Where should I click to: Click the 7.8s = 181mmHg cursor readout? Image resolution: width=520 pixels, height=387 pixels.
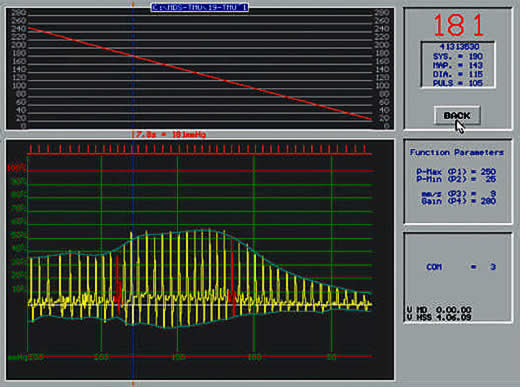[171, 134]
